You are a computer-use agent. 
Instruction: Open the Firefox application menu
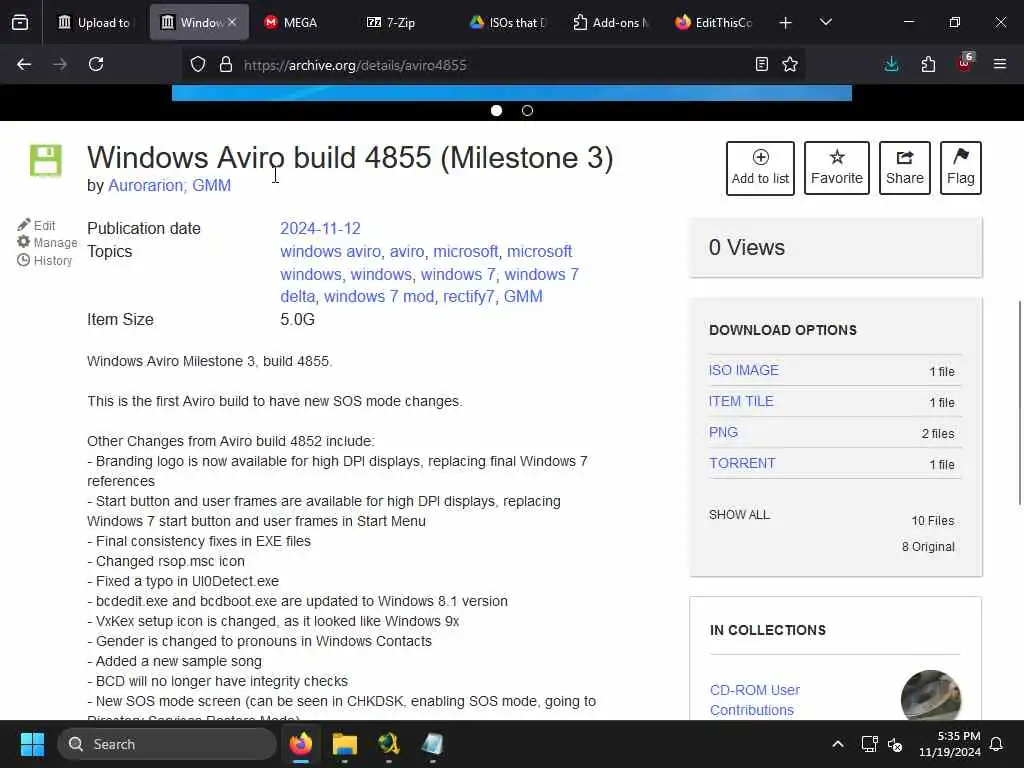[1000, 65]
